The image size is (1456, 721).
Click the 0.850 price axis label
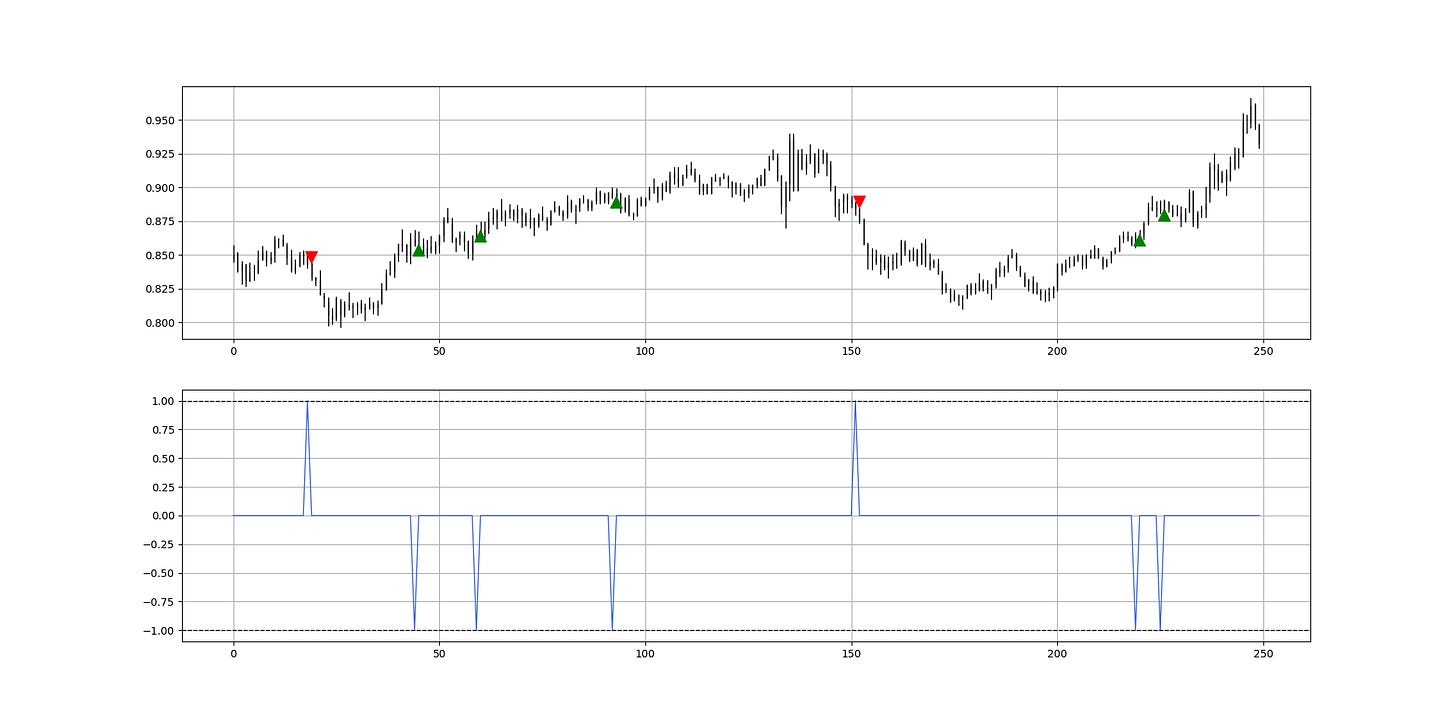point(159,255)
